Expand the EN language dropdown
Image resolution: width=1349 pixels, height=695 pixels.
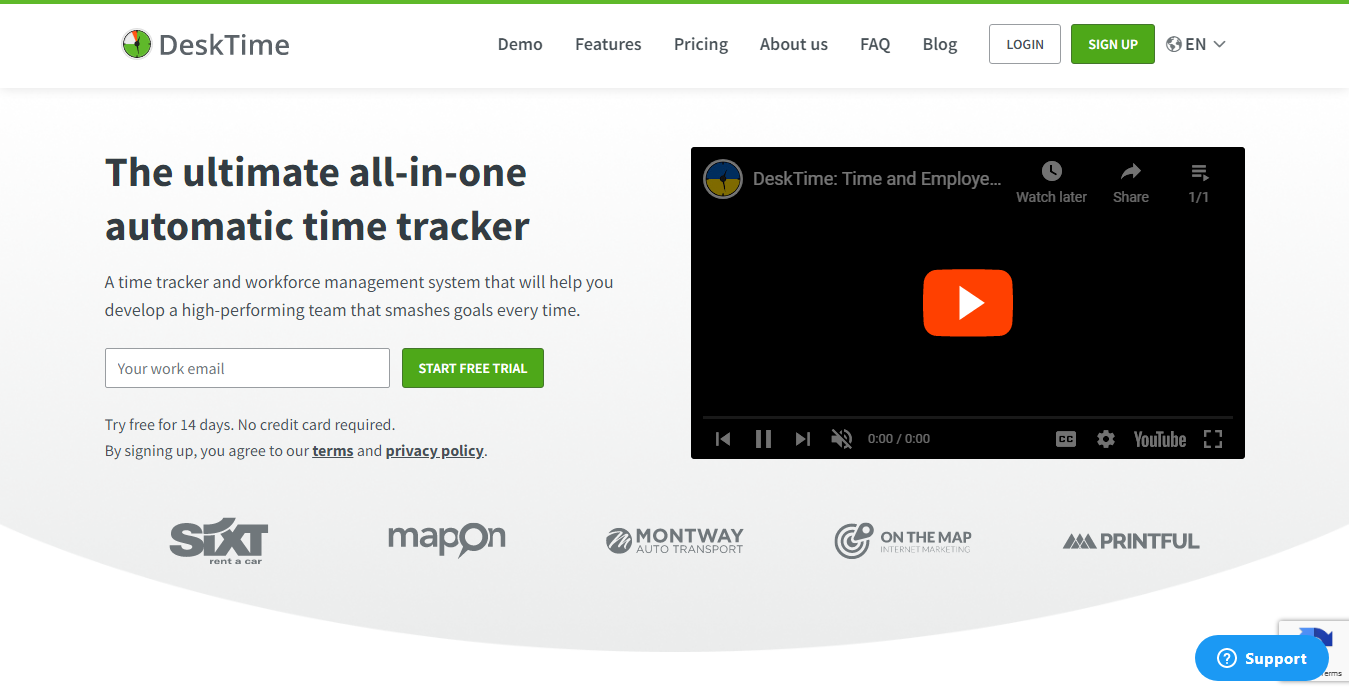(x=1205, y=44)
